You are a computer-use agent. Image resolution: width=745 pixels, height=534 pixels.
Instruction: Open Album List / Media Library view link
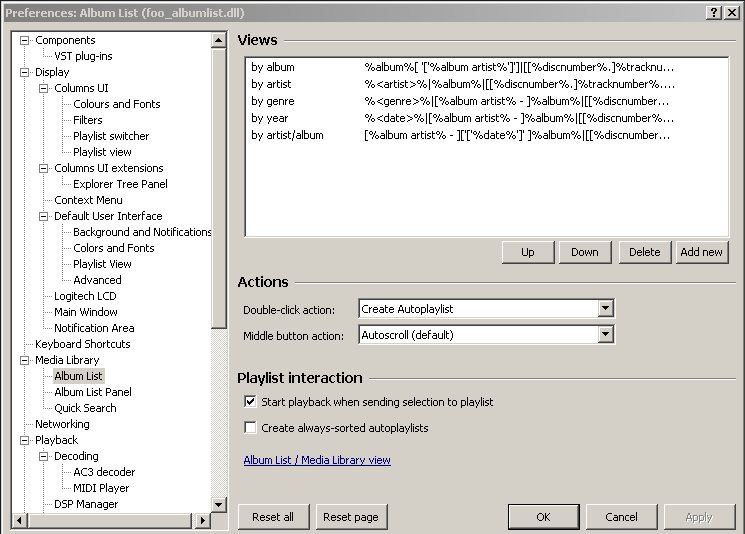click(317, 460)
